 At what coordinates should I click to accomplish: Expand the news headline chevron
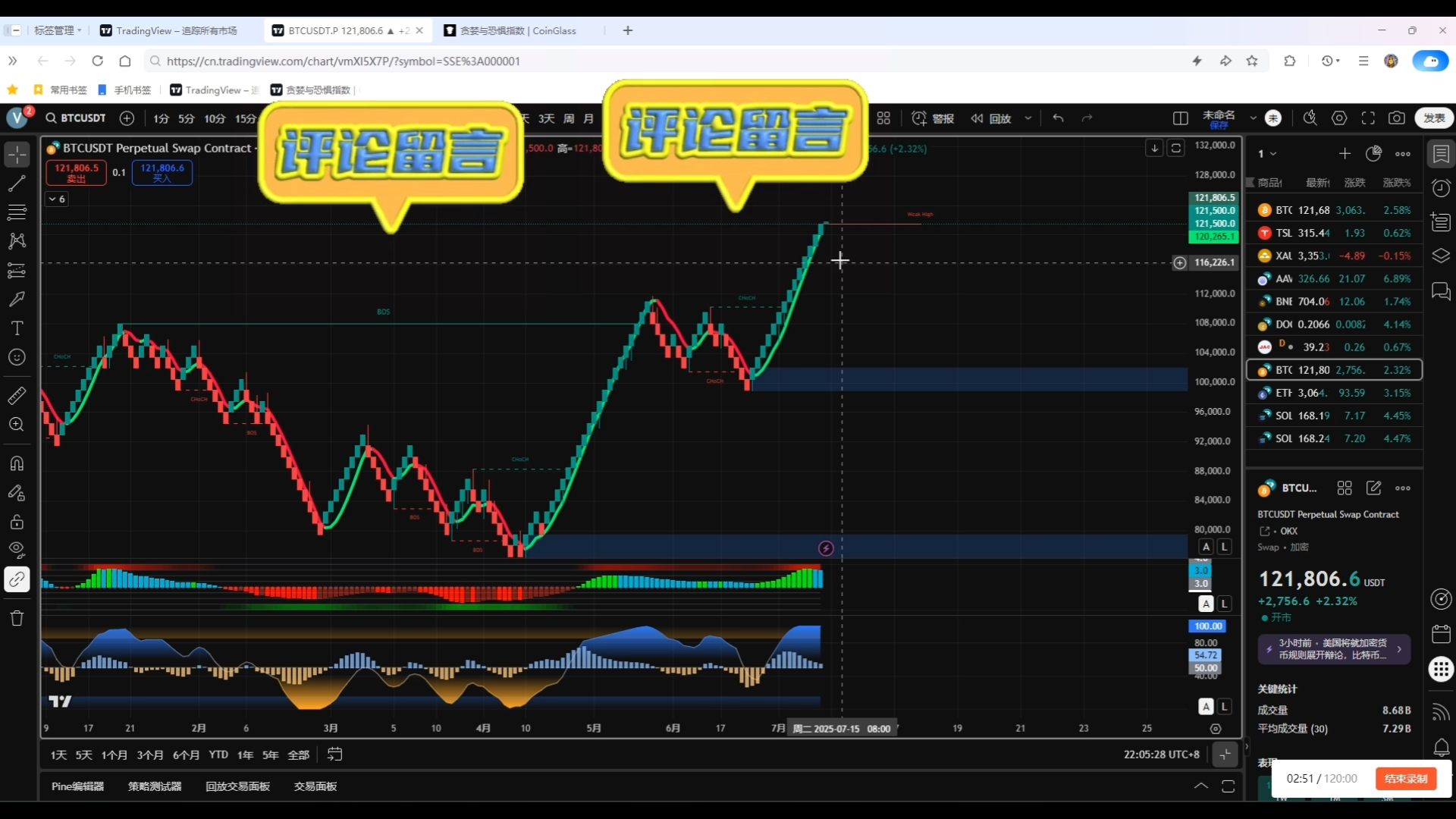pyautogui.click(x=1399, y=649)
